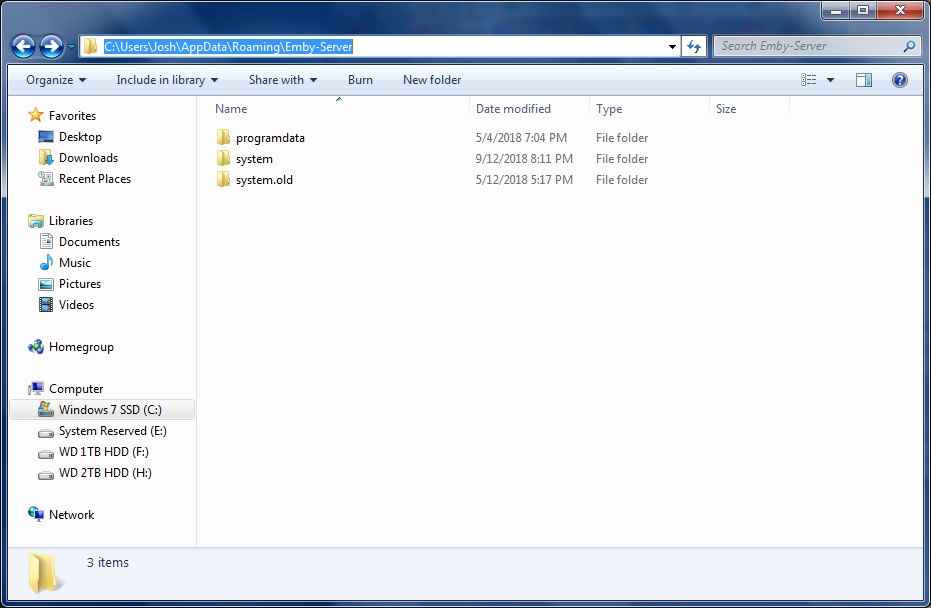Click the Search Emby-Server field
Viewport: 931px width, 608px height.
point(818,46)
